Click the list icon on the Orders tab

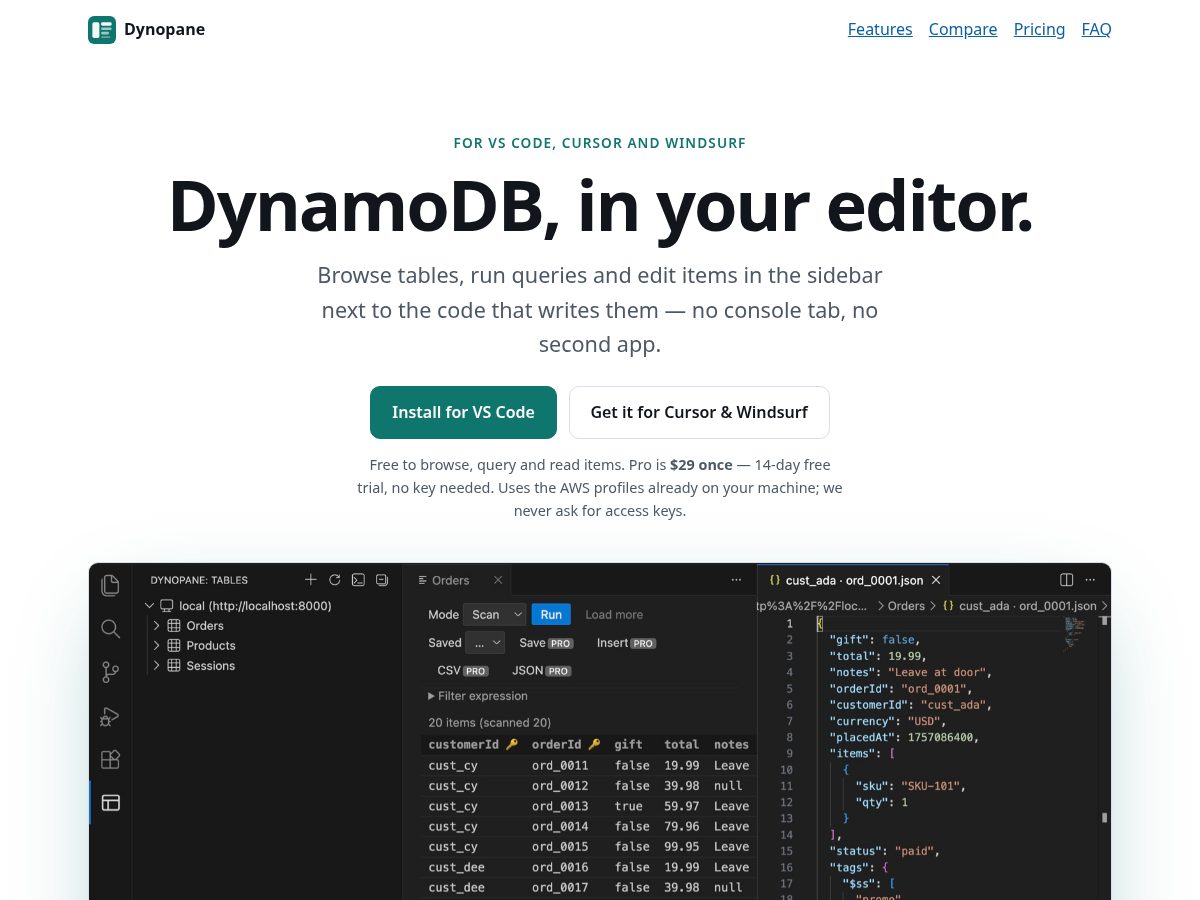tap(422, 580)
